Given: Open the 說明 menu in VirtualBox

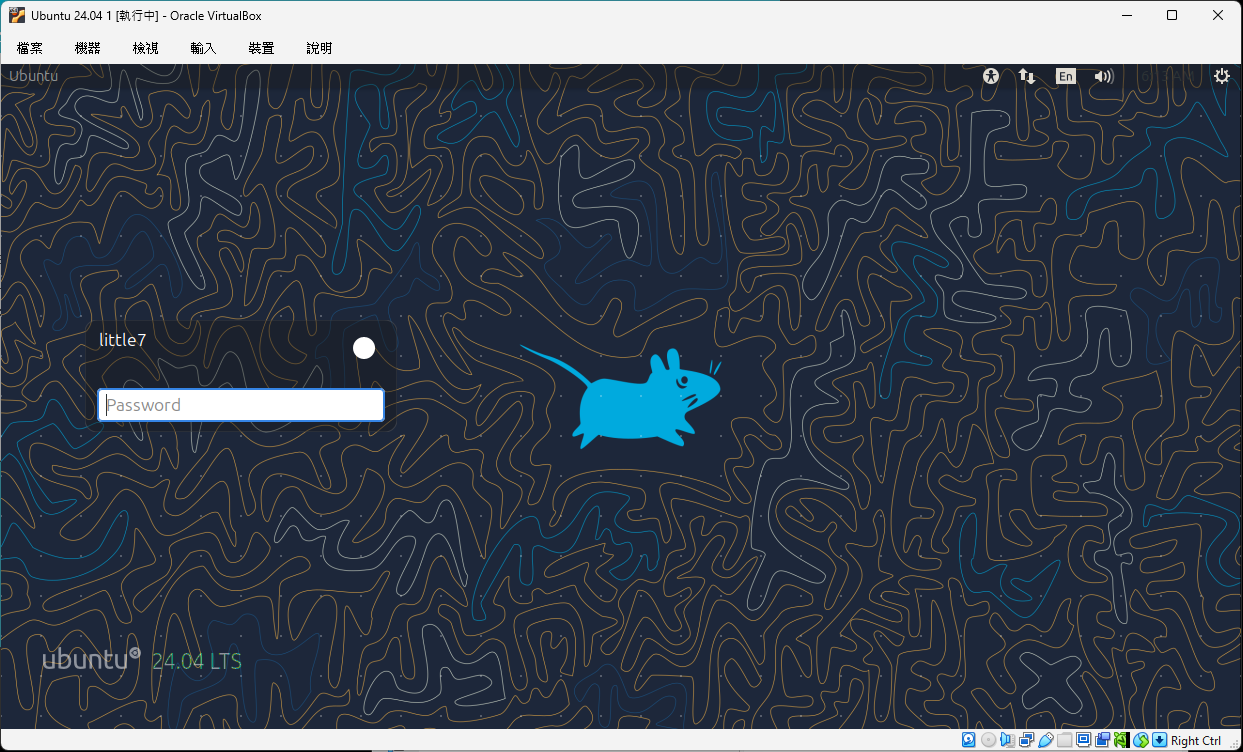Looking at the screenshot, I should (319, 48).
